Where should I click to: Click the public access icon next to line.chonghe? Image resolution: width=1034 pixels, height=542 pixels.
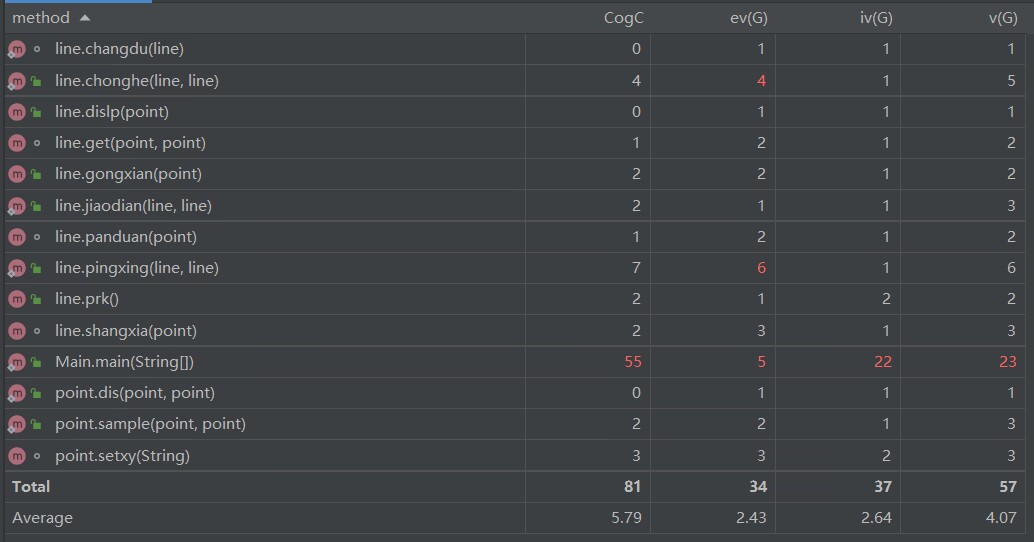pos(37,81)
